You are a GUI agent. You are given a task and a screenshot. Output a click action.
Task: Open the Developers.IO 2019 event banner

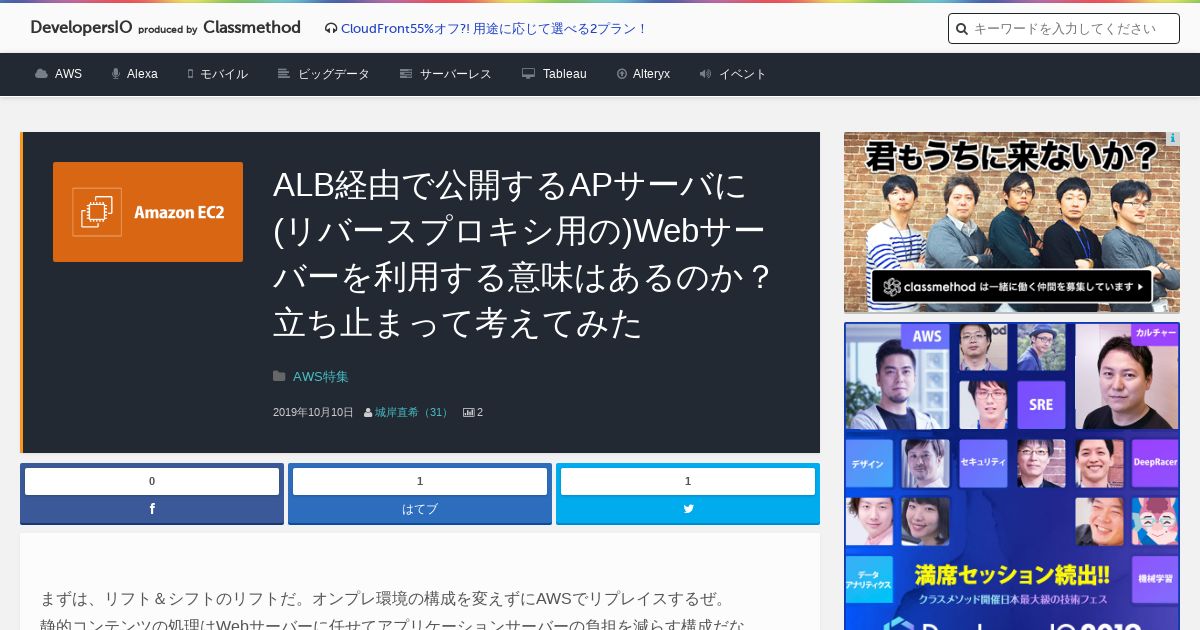click(x=1012, y=476)
